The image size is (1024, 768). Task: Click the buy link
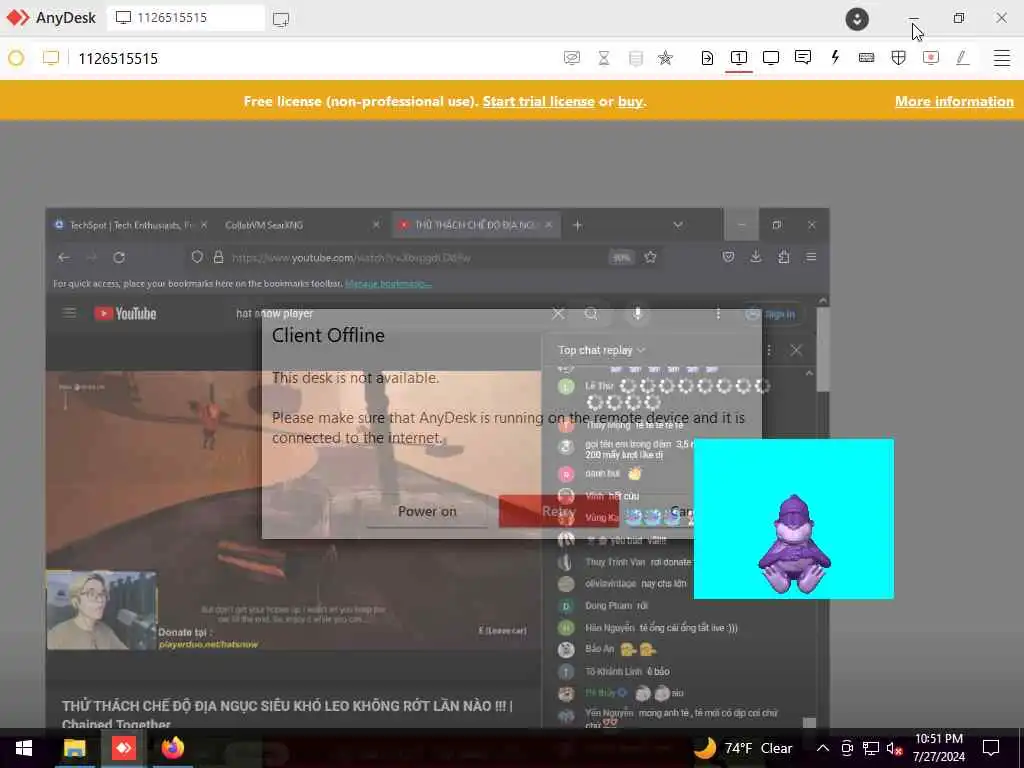631,101
